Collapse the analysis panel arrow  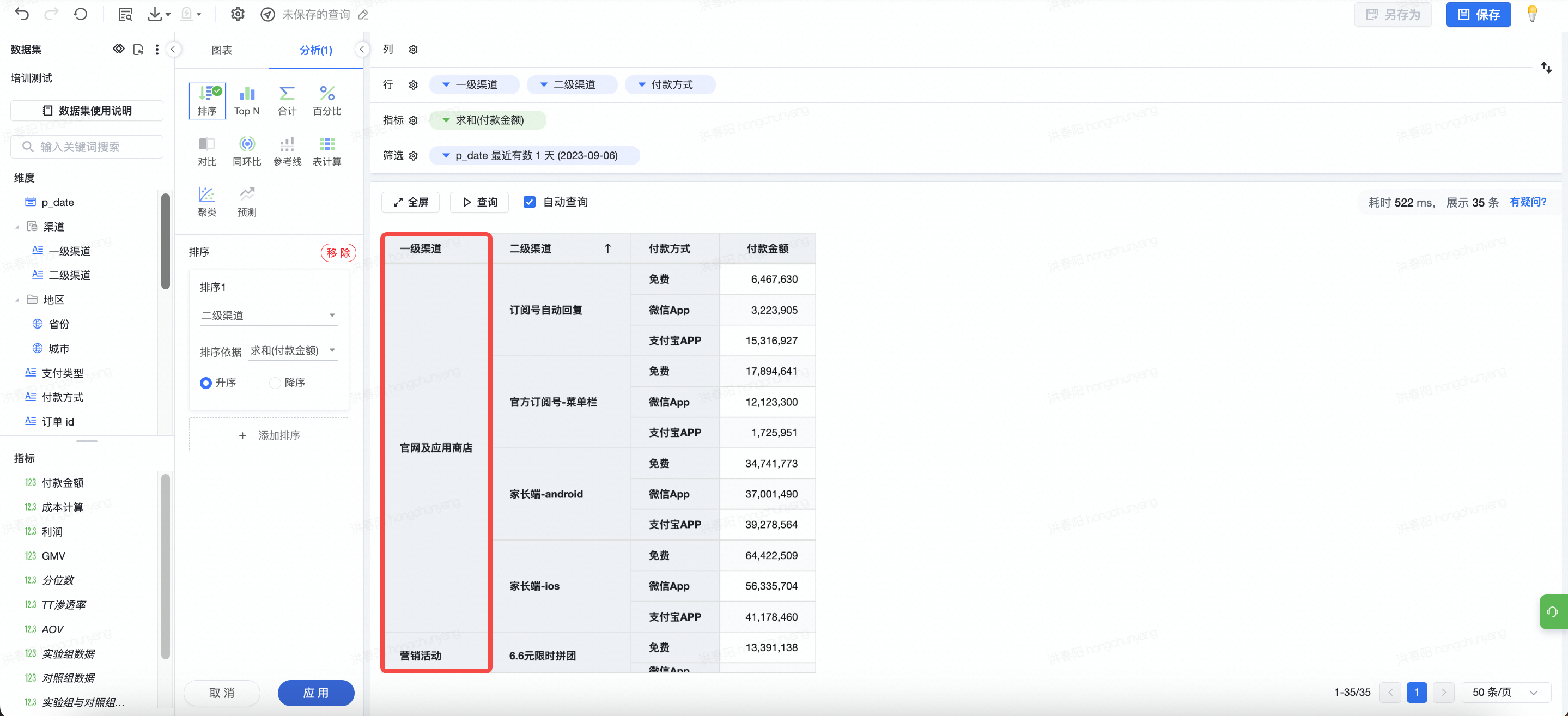pos(362,50)
